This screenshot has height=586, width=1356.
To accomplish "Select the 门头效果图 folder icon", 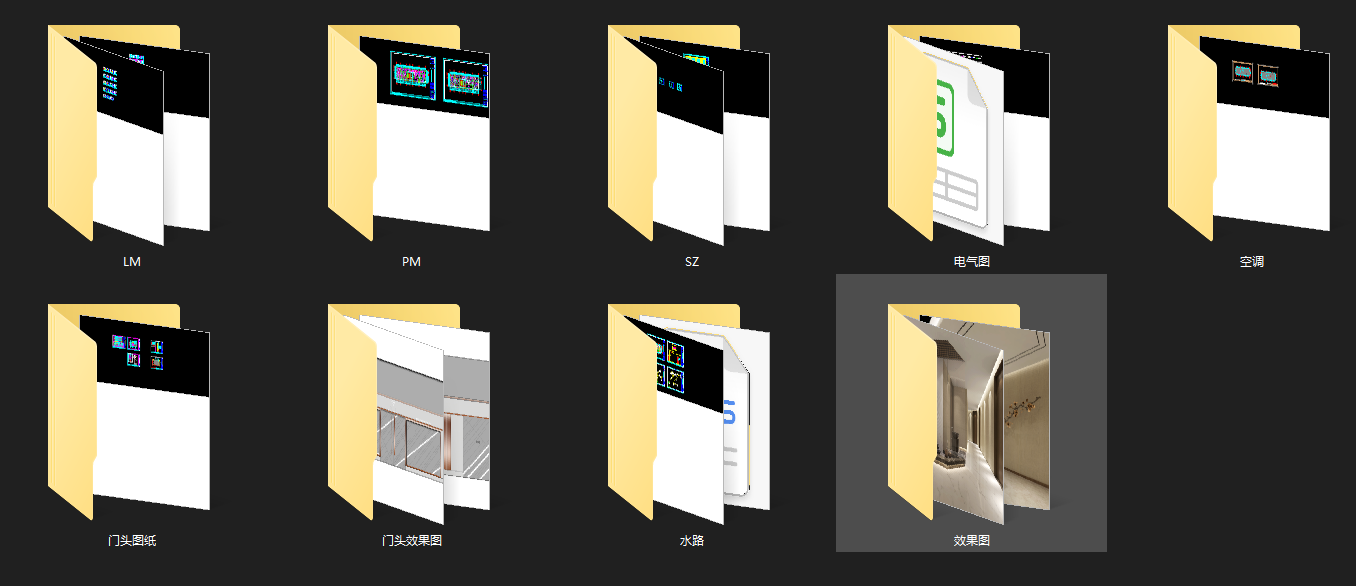I will coord(409,413).
